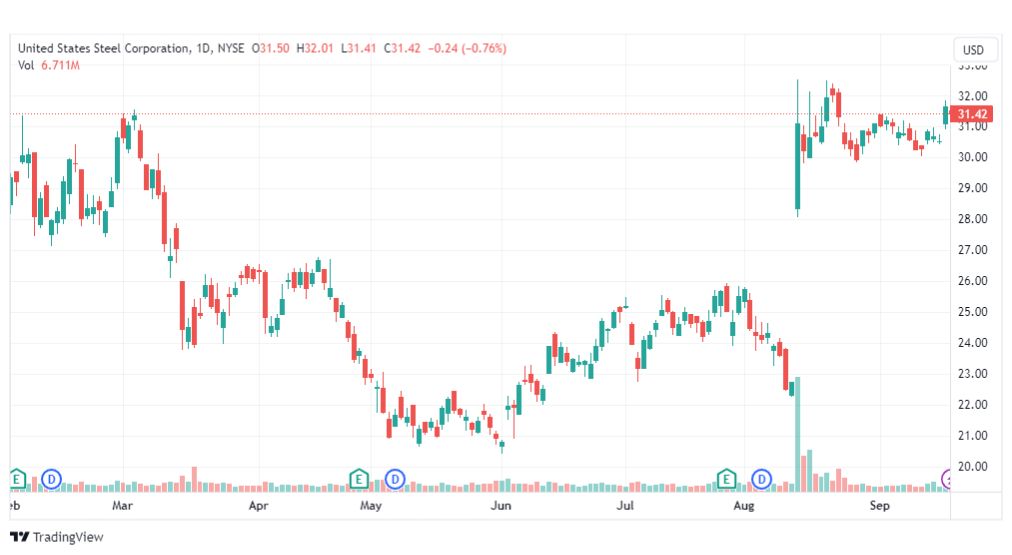Open the earnings E marker near May

[359, 479]
